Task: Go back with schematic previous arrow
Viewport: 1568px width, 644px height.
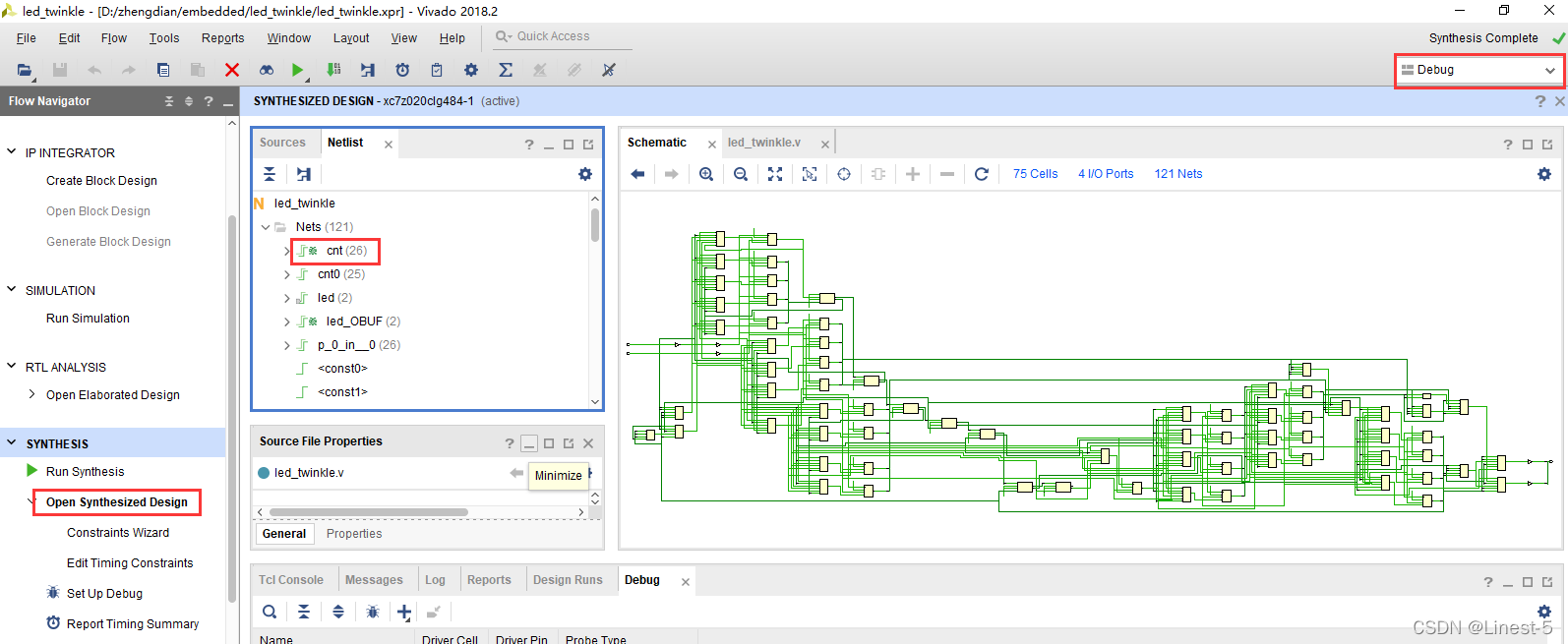Action: (637, 174)
